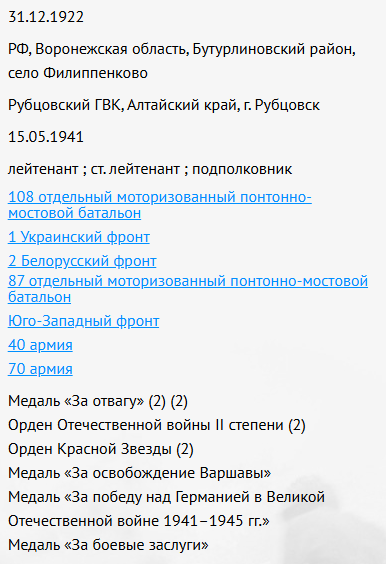Open the Юго-Западный фронт link

[83, 321]
